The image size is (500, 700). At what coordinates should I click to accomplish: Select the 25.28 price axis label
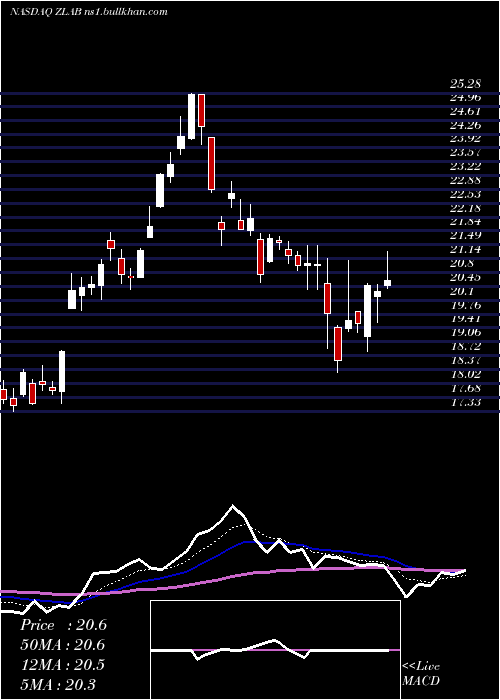point(464,83)
